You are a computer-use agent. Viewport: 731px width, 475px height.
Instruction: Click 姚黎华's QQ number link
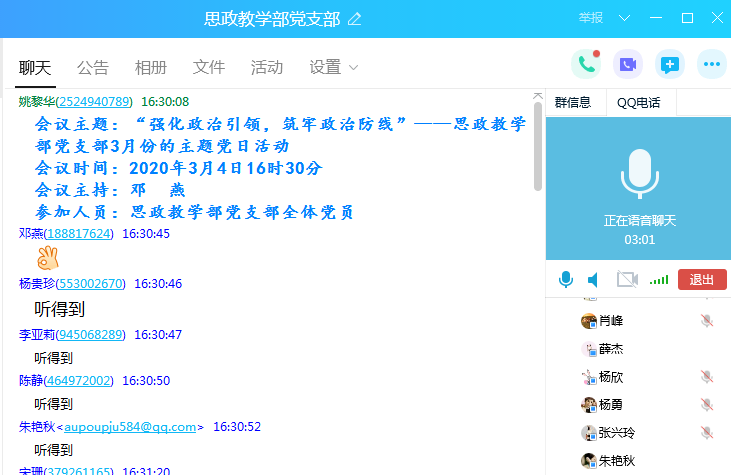click(95, 102)
